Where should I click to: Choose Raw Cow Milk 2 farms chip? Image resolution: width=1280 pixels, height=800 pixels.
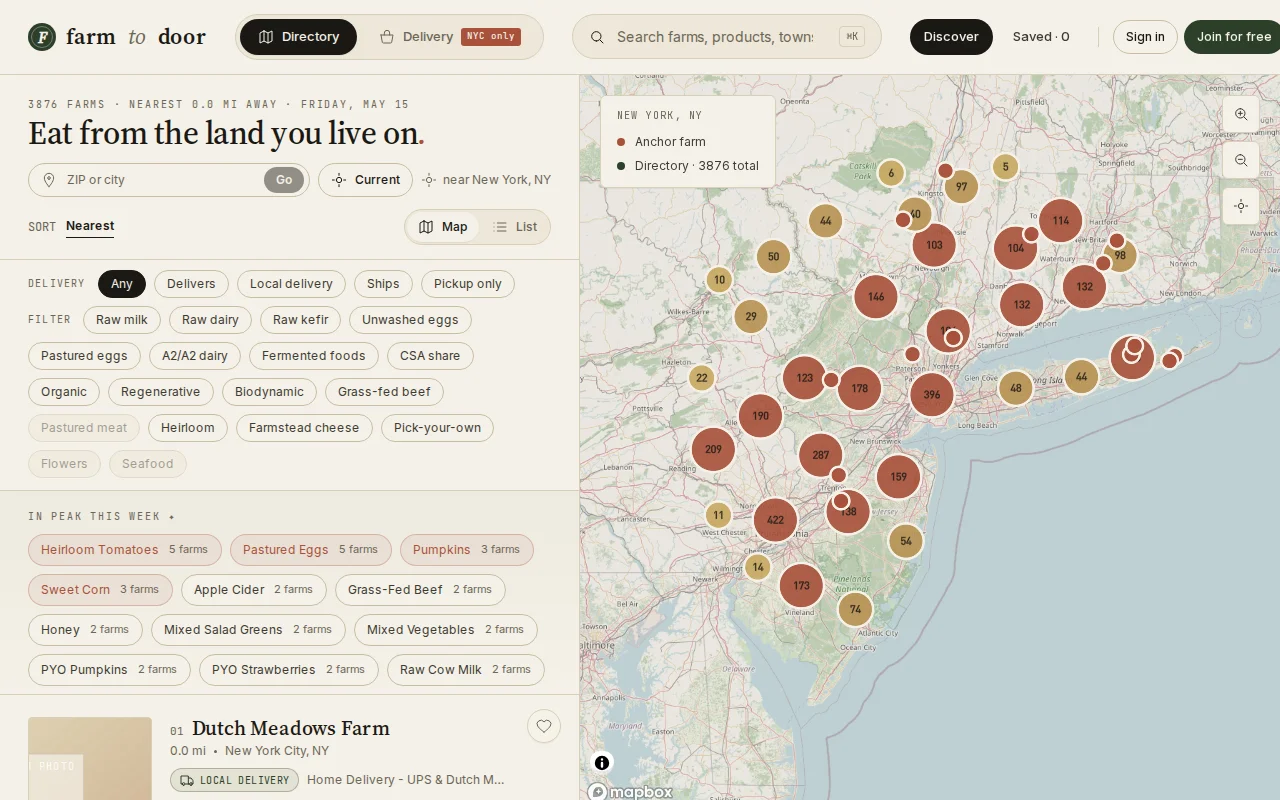[466, 670]
